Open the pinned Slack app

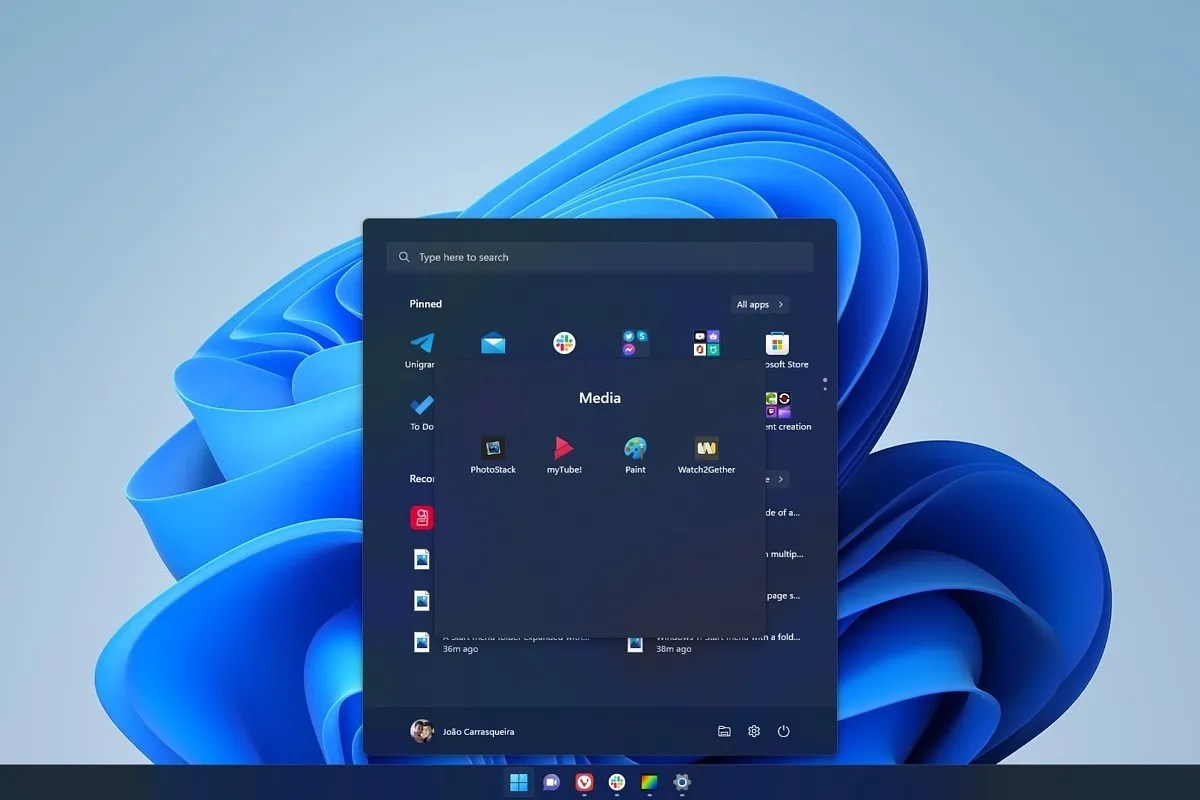point(564,341)
